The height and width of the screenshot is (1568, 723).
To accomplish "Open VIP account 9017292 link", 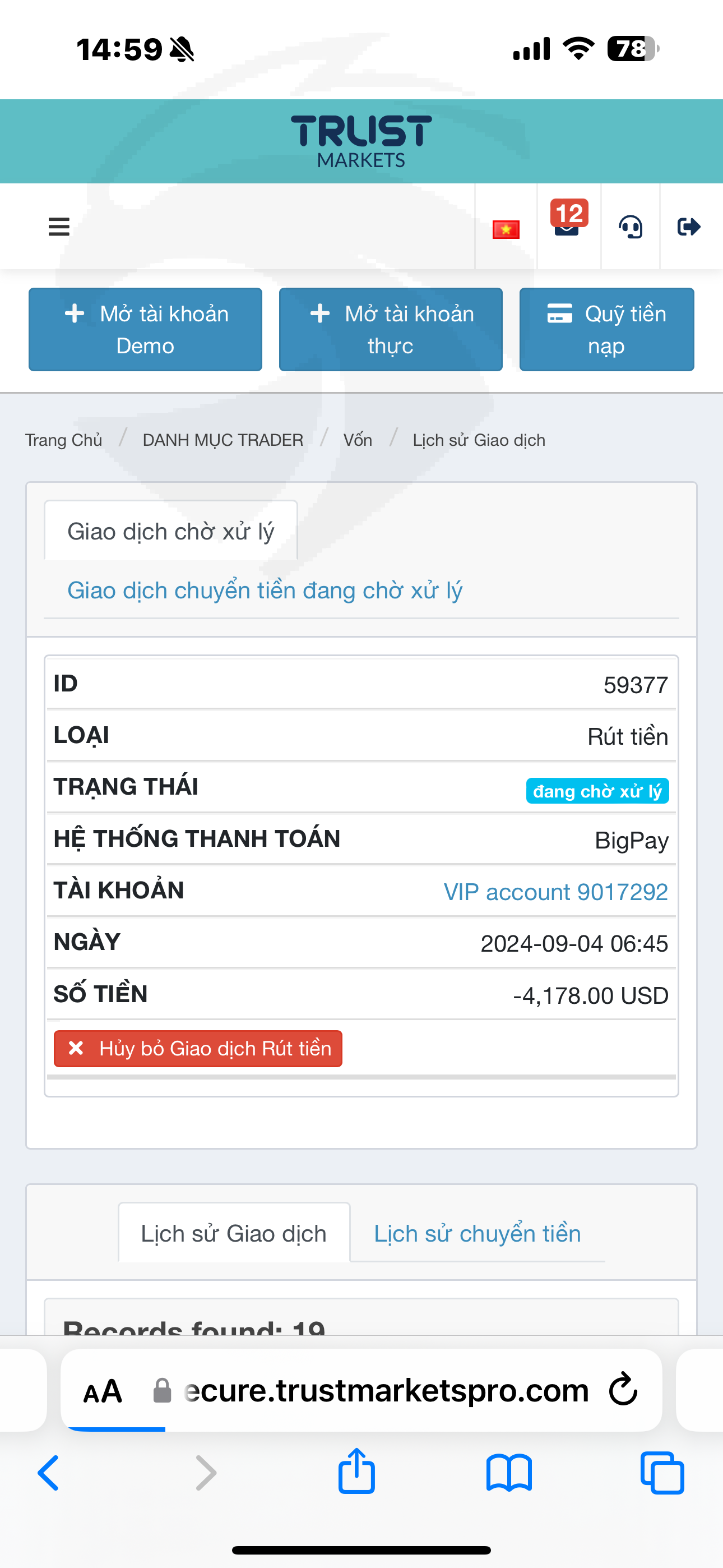I will click(x=555, y=892).
